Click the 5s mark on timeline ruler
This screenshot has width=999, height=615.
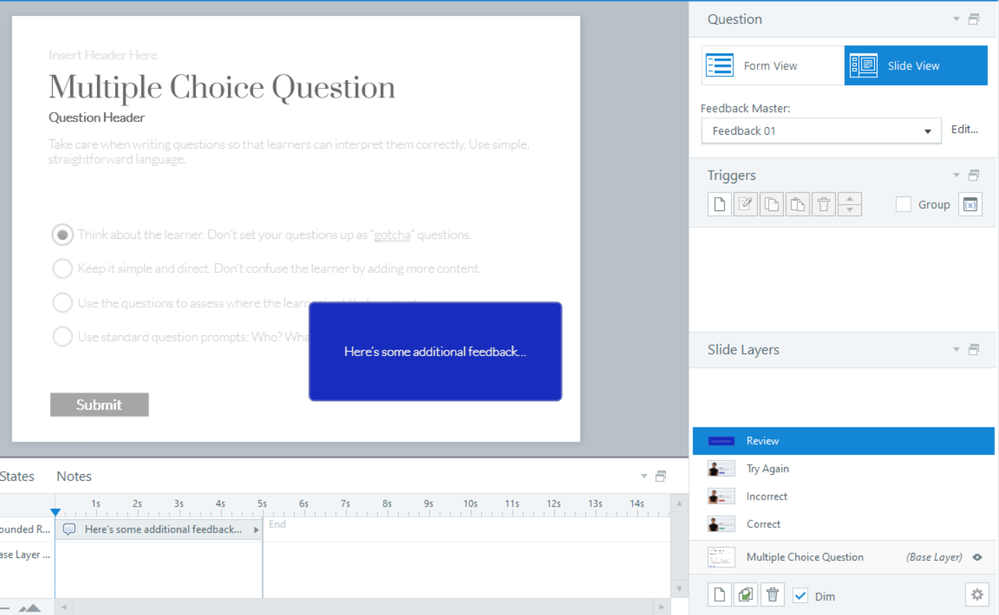[x=262, y=503]
